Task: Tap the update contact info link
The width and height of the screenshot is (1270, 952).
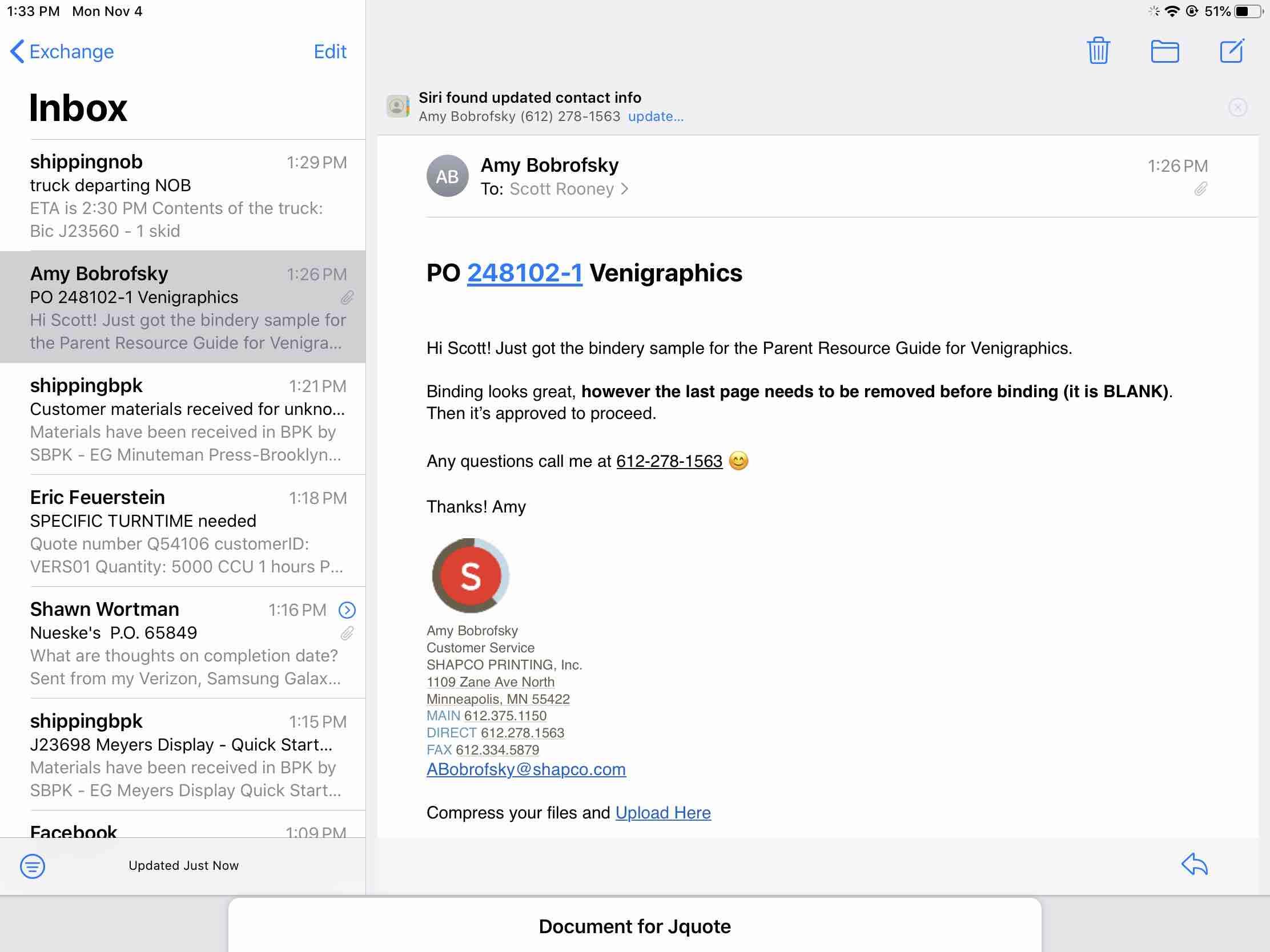Action: tap(655, 116)
